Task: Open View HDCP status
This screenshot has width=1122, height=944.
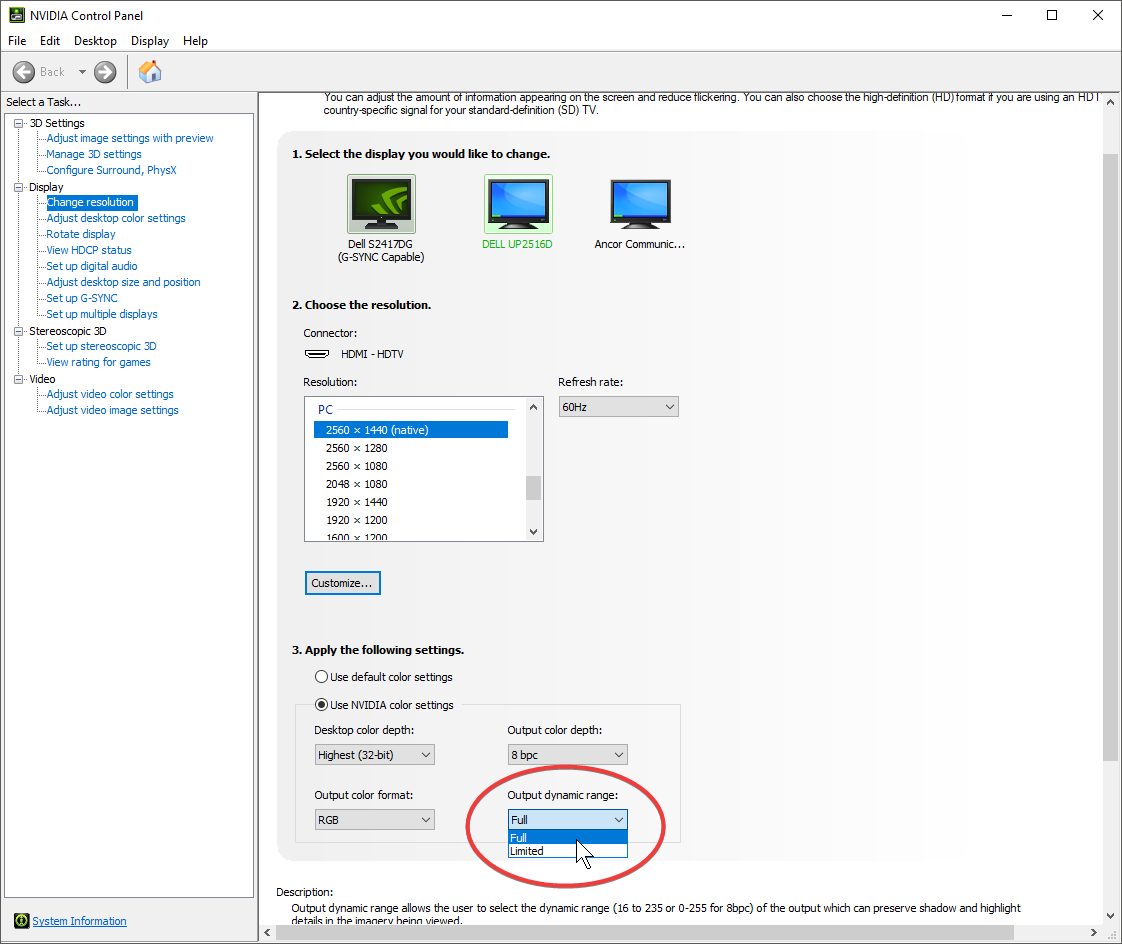Action: (89, 250)
